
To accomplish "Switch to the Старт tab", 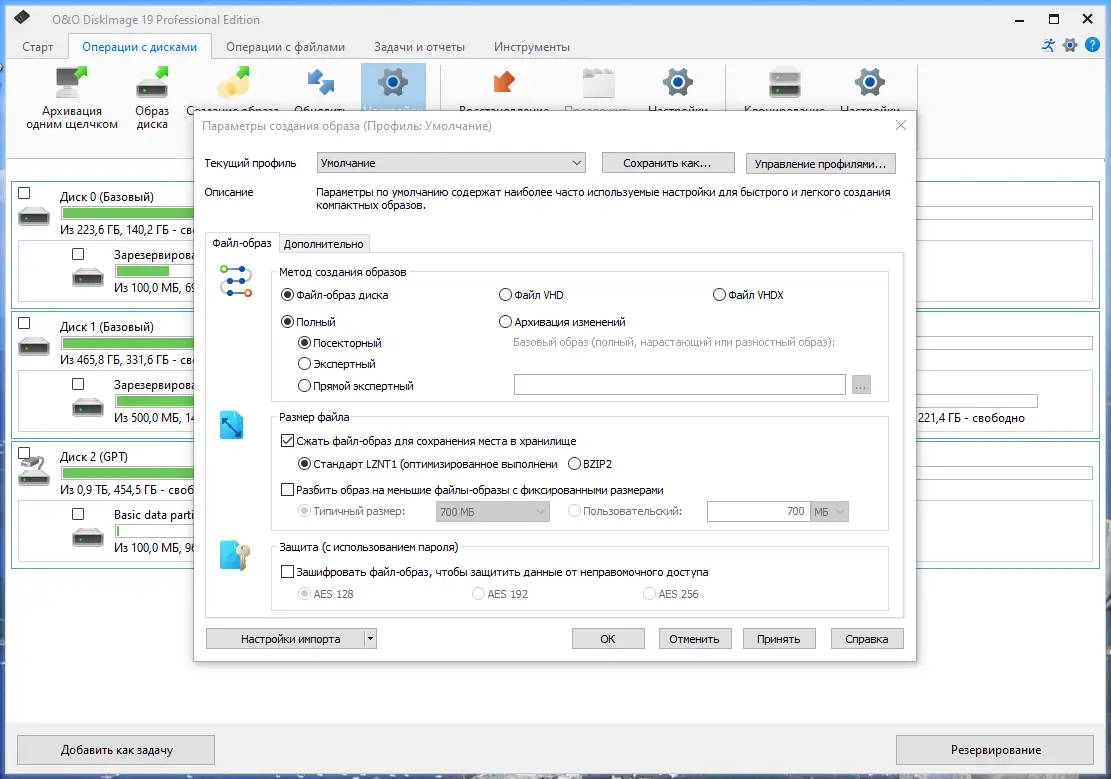I will click(38, 47).
